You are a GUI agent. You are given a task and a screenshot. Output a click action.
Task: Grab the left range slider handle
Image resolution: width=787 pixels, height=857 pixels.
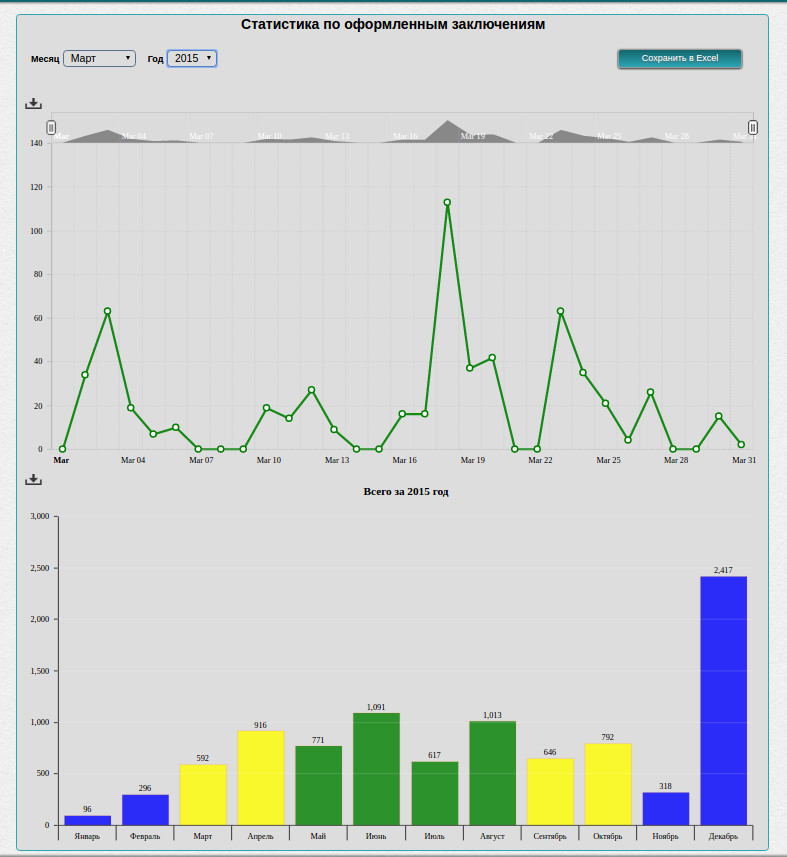51,127
